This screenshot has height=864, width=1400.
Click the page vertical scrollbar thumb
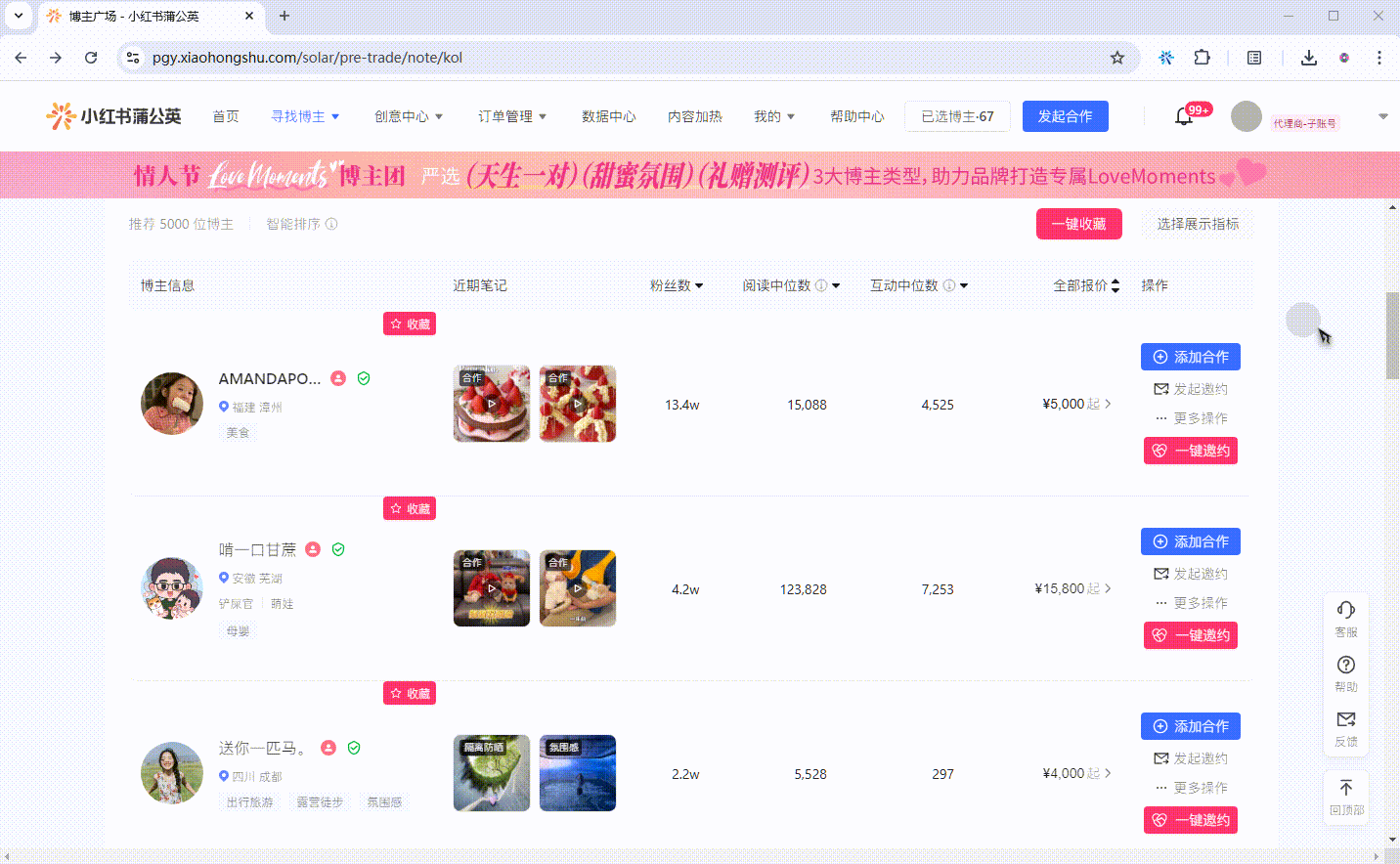pos(1392,335)
